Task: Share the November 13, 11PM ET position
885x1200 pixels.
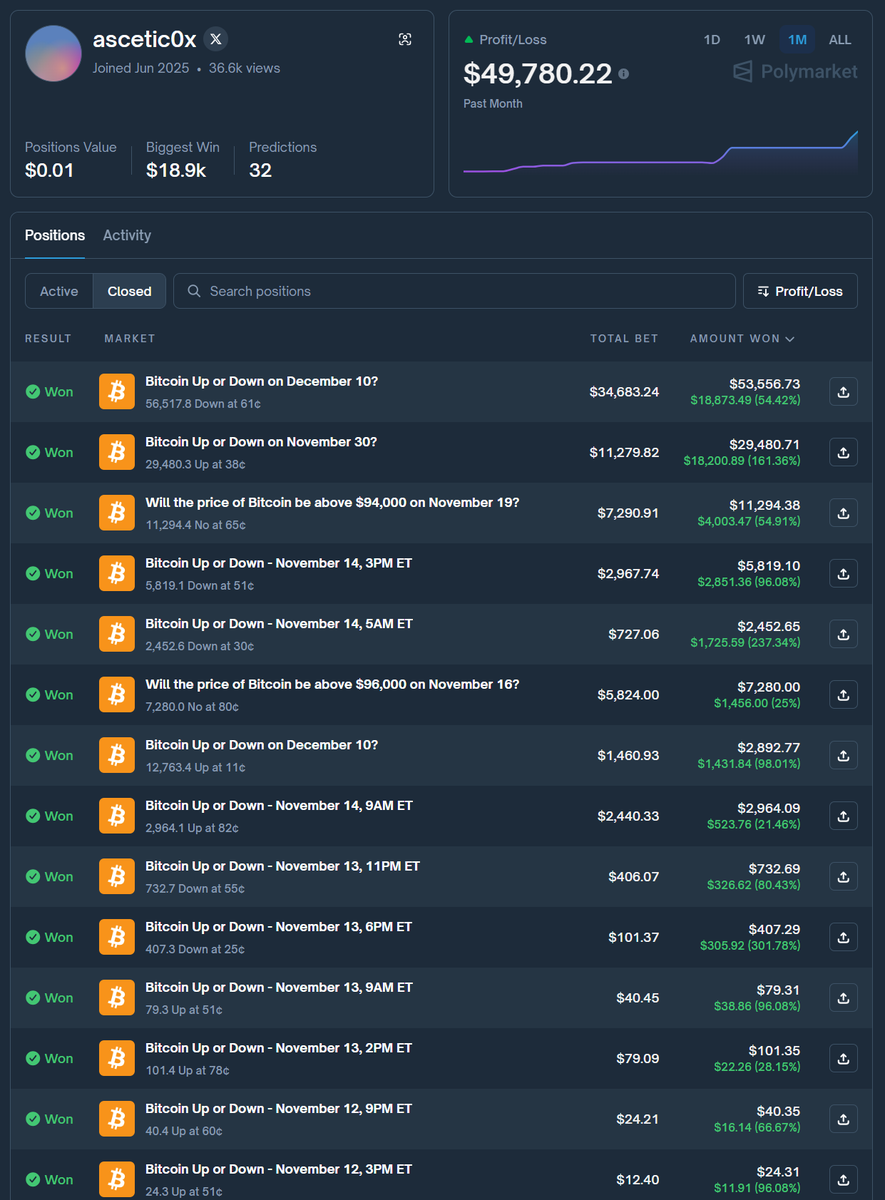Action: point(843,877)
